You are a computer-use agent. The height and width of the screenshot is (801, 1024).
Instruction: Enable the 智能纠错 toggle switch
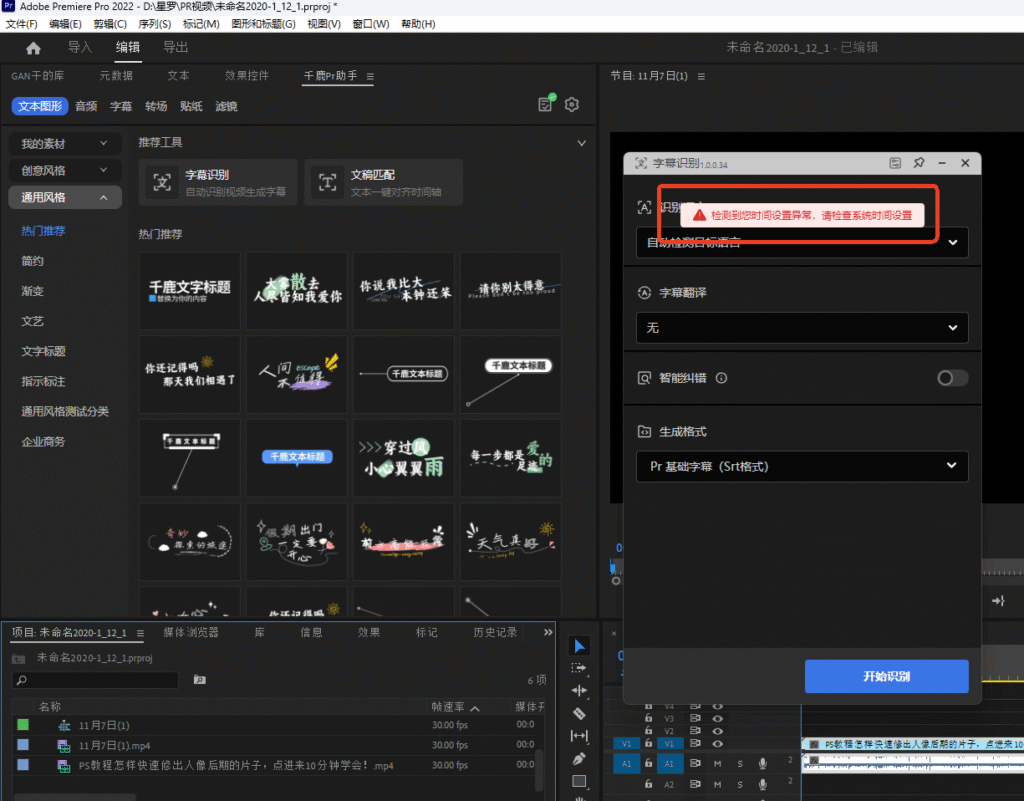[x=952, y=378]
